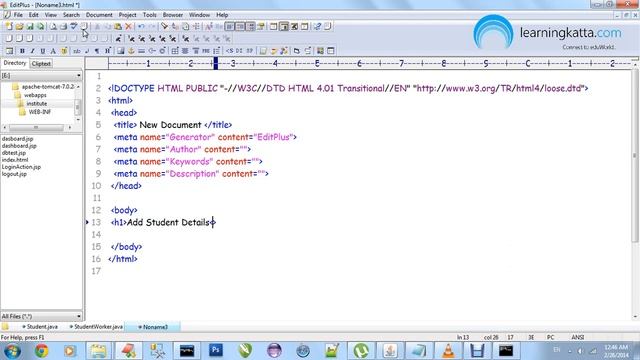Apply Underline HTML formatting

pos(42,51)
